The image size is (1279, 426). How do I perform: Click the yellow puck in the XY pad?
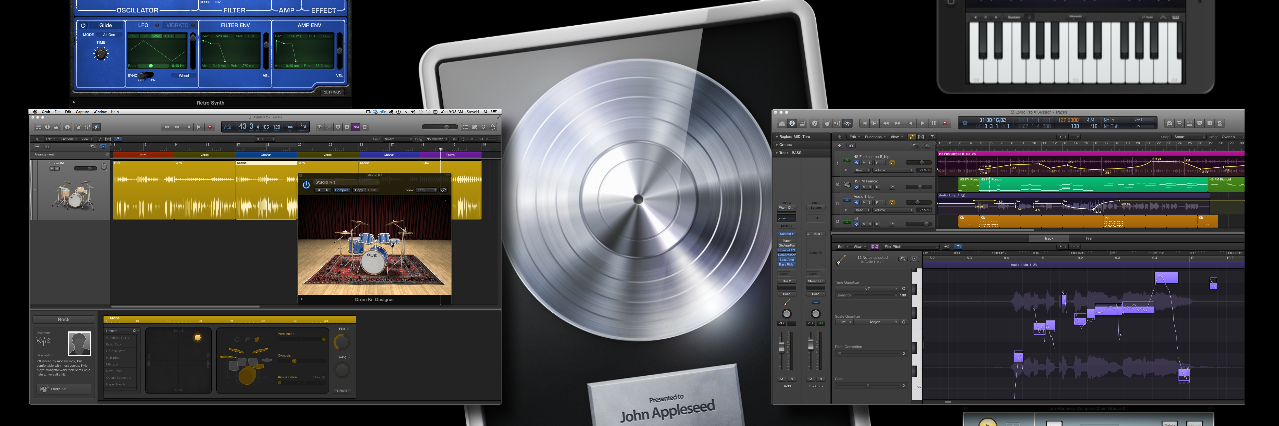point(198,337)
